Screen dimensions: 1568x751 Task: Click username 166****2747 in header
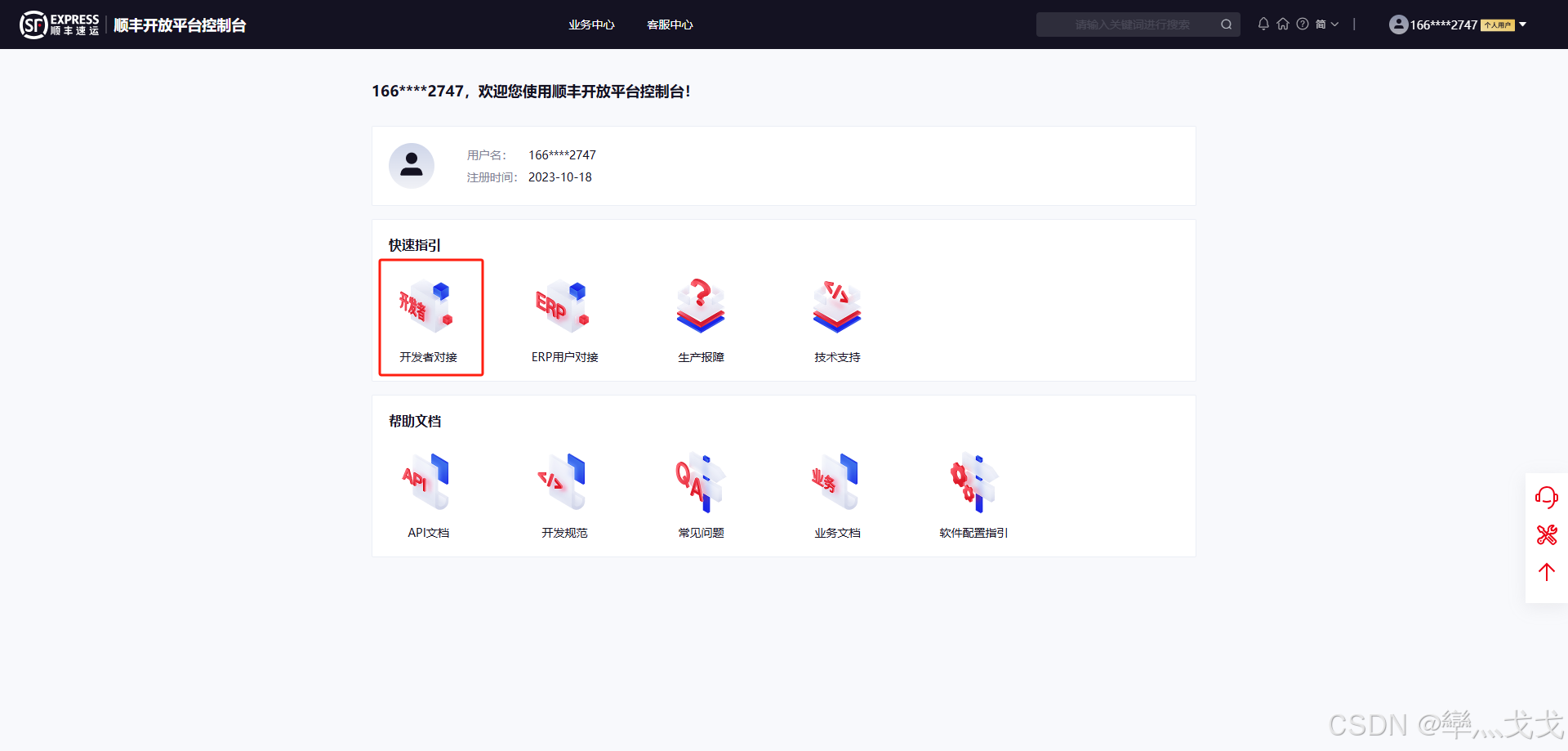(1444, 25)
